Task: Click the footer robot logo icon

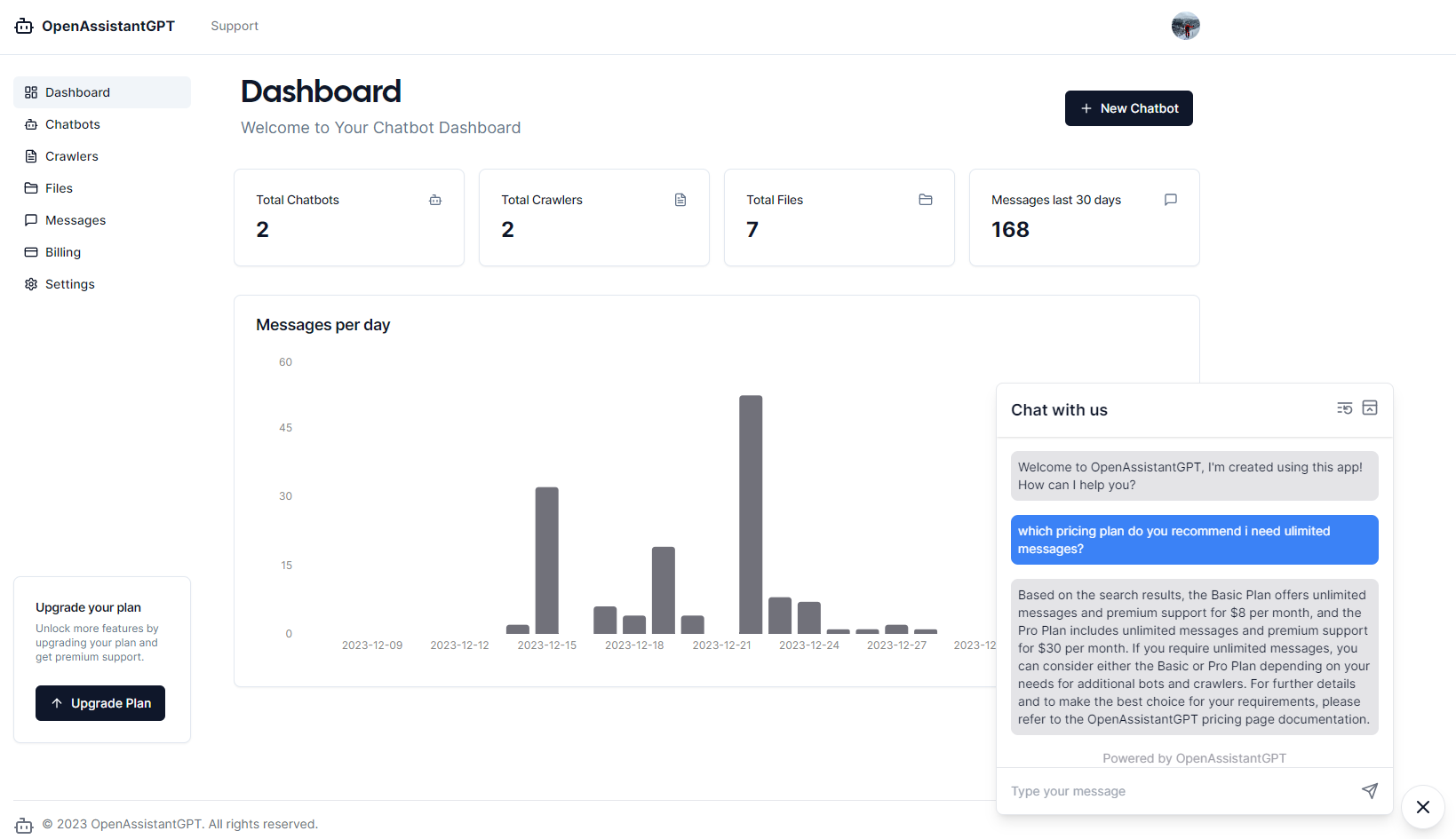Action: coord(24,825)
